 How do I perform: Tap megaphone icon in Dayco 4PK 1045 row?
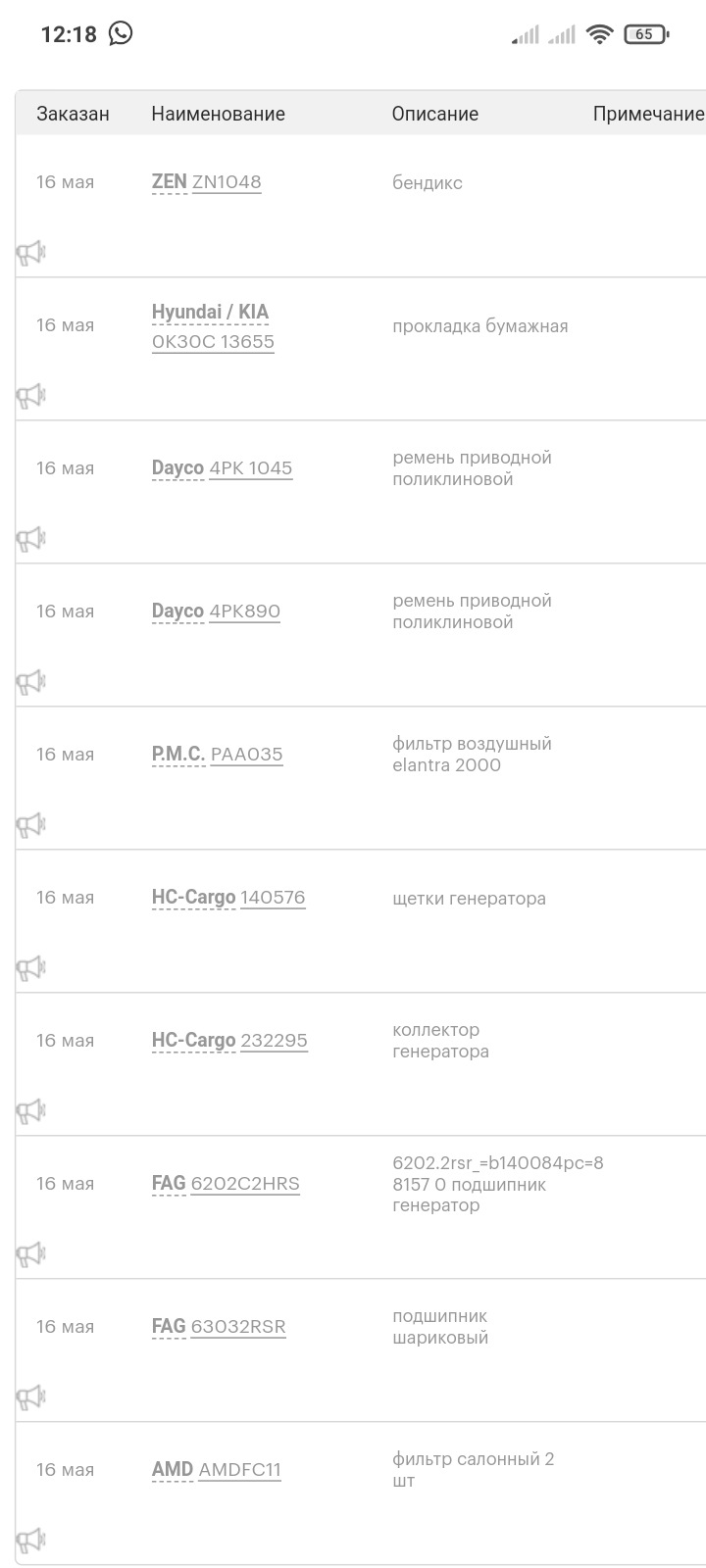coord(31,540)
